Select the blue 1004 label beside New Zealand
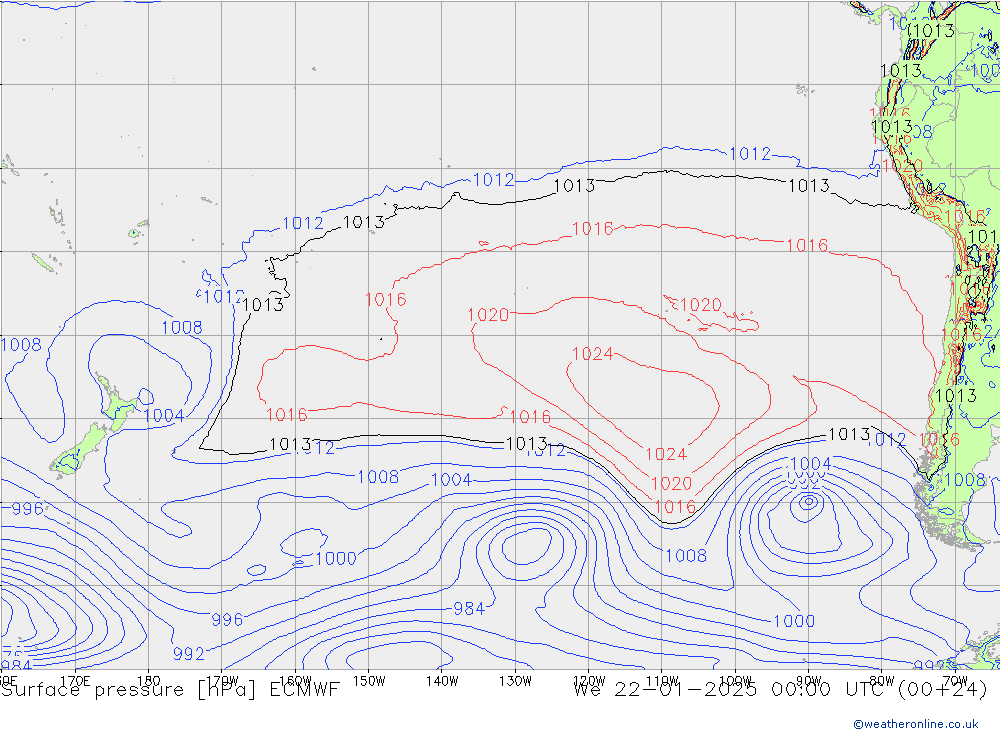The width and height of the screenshot is (1000, 733). pos(164,415)
